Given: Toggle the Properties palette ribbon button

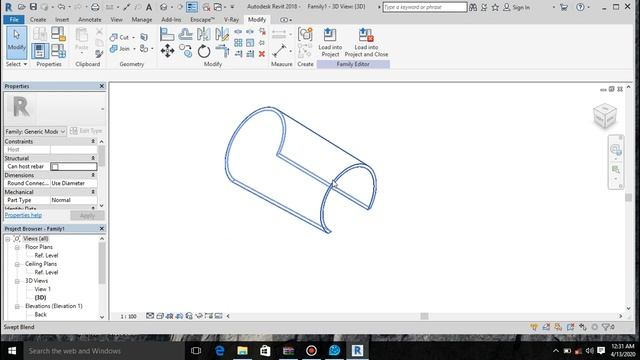Looking at the screenshot, I should pos(40,51).
